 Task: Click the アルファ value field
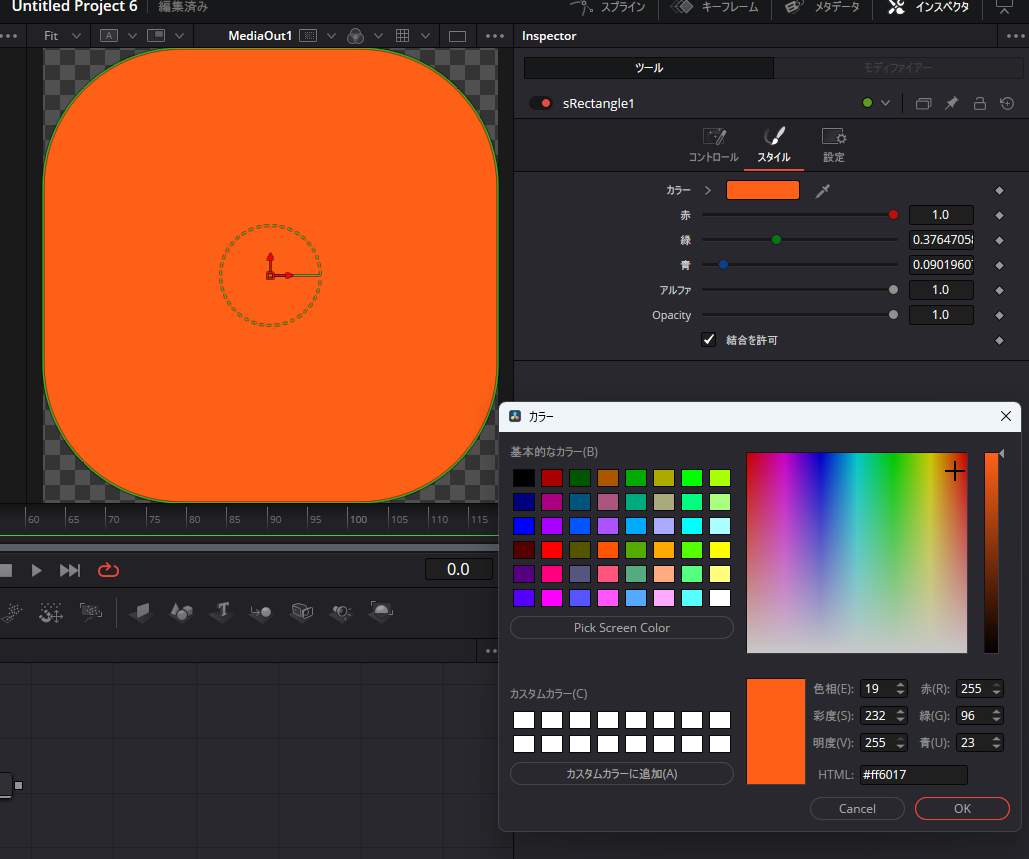(x=940, y=289)
